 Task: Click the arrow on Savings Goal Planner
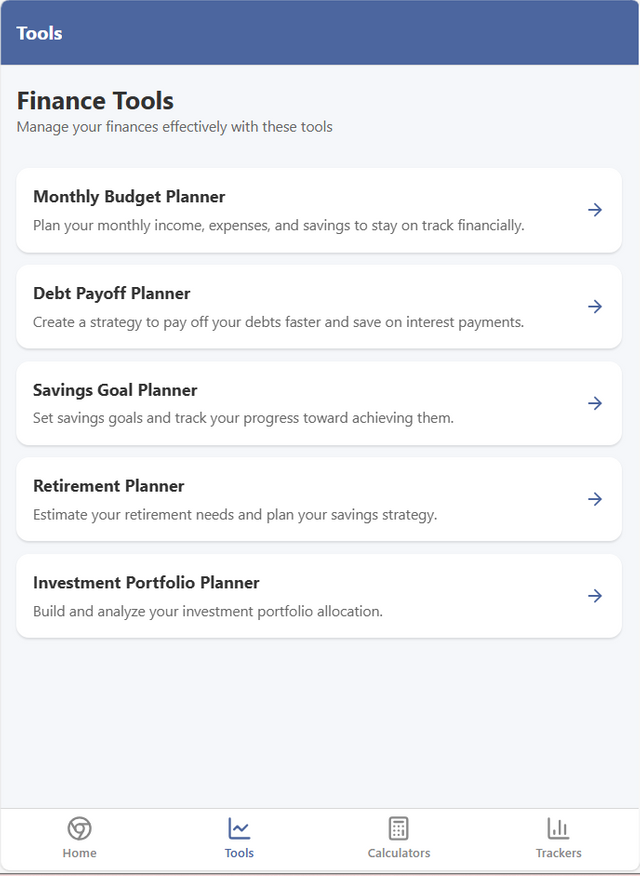tap(595, 403)
